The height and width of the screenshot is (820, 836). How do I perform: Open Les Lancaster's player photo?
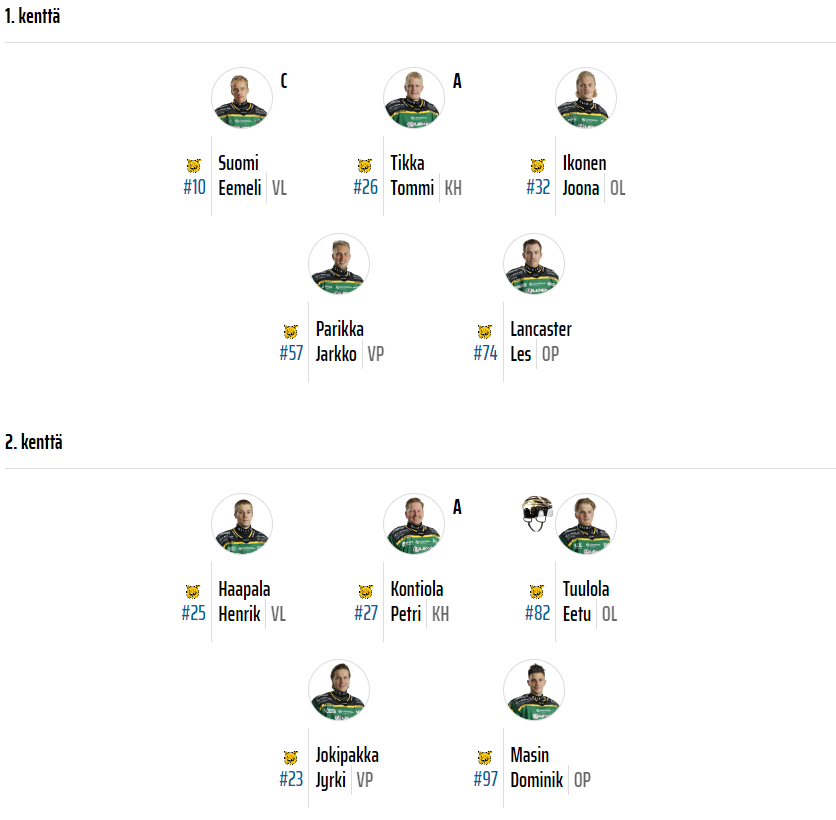pyautogui.click(x=534, y=264)
